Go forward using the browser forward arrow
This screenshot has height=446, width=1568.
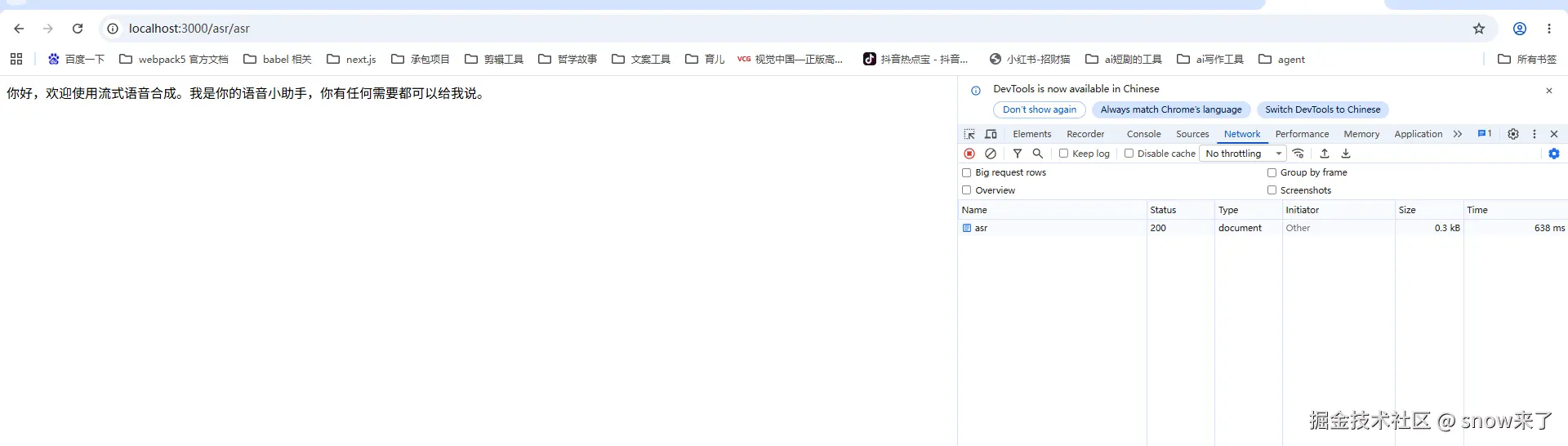48,29
